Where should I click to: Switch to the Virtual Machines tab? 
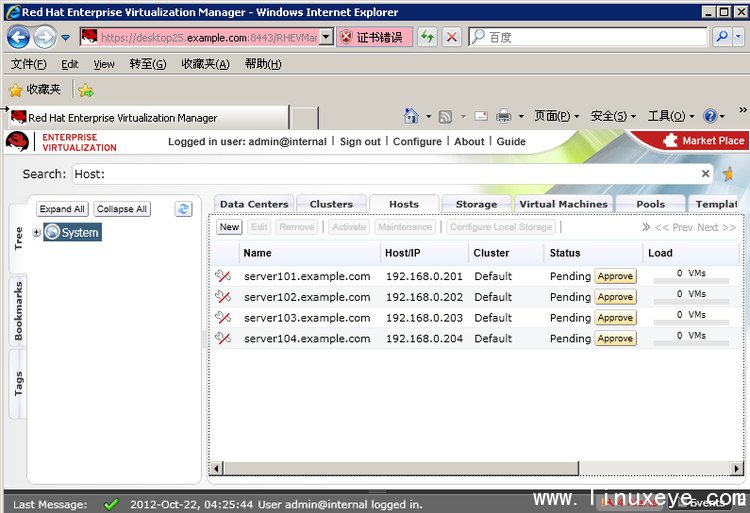(x=563, y=204)
